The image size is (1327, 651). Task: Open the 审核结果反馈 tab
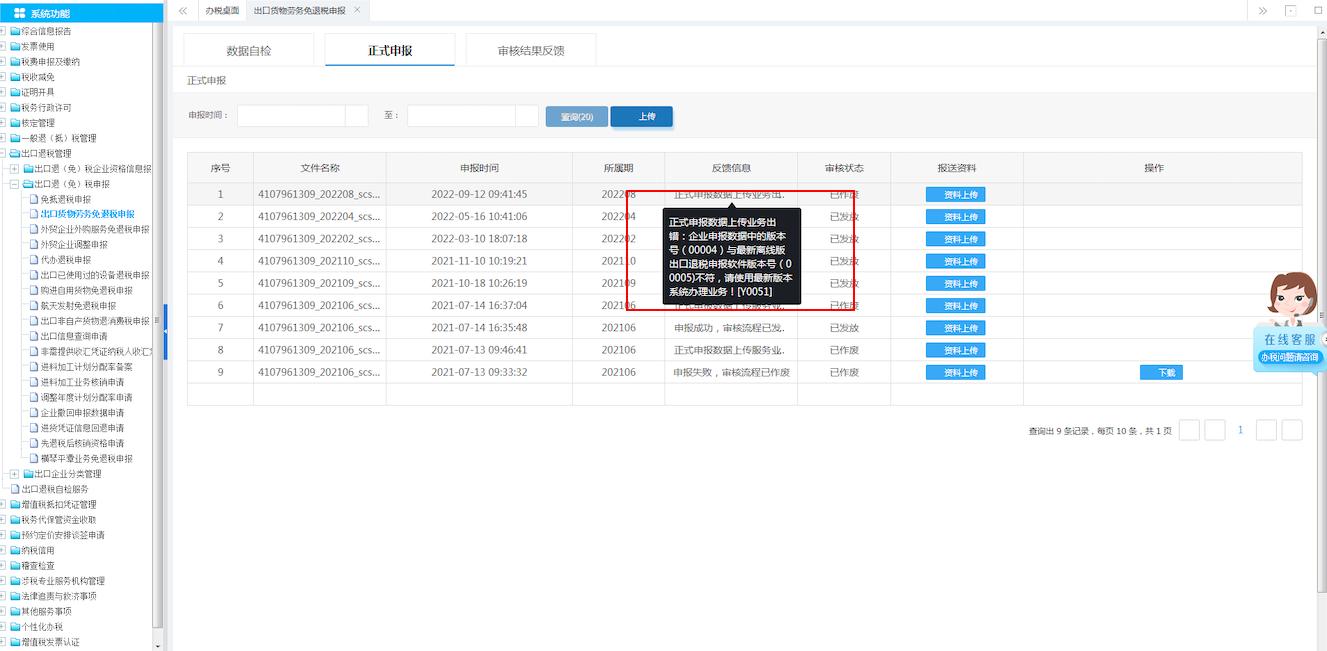[531, 50]
